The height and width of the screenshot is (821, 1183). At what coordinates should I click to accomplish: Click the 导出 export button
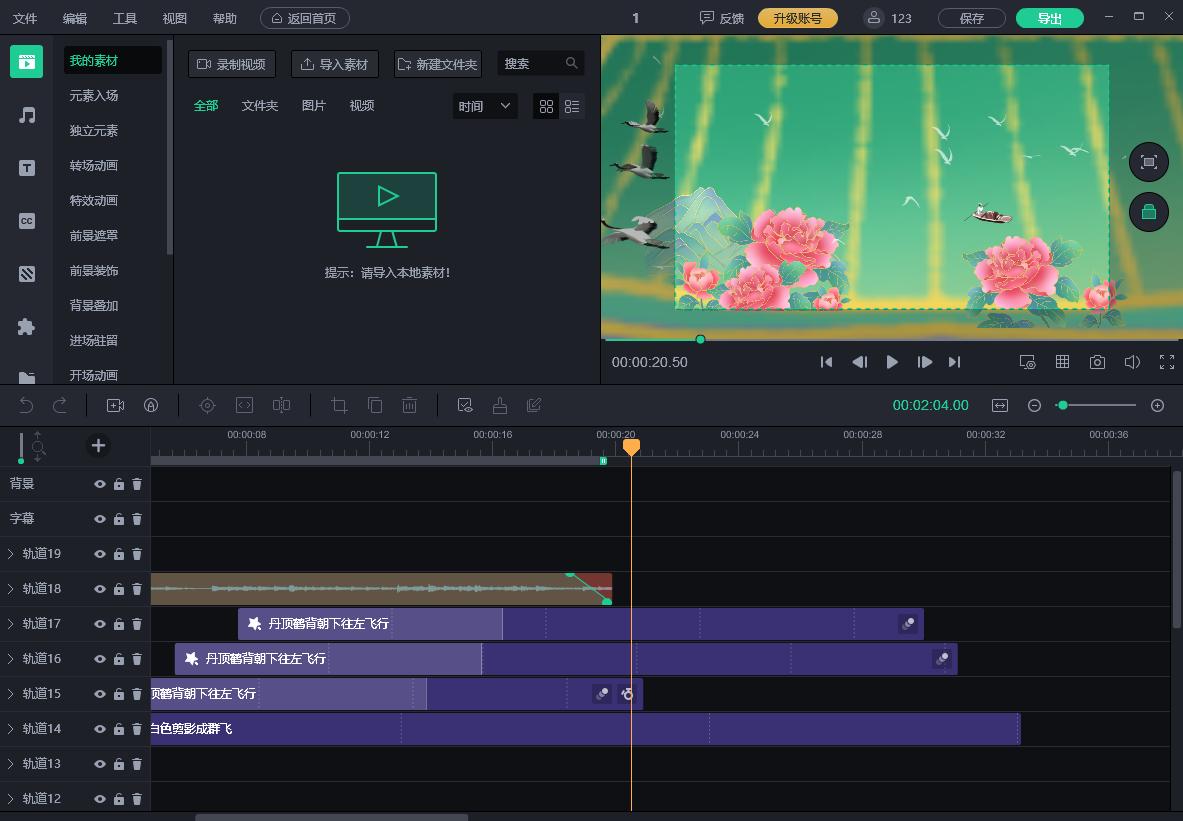click(1049, 17)
